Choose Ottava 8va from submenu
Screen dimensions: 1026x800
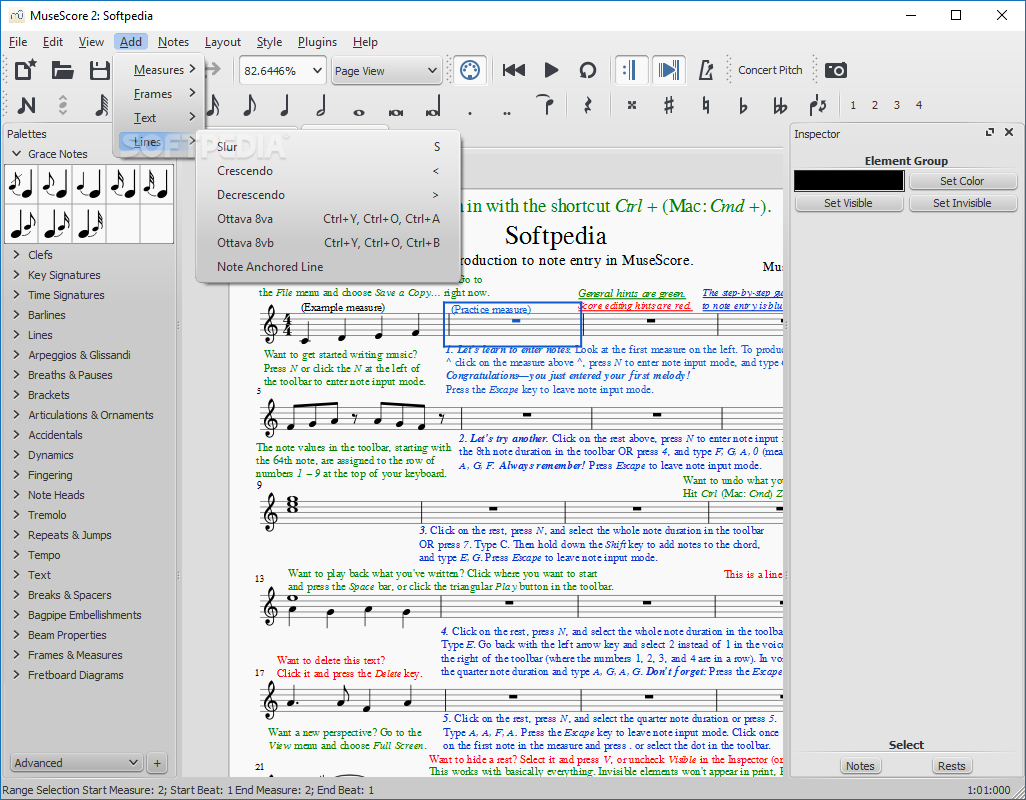tap(328, 218)
